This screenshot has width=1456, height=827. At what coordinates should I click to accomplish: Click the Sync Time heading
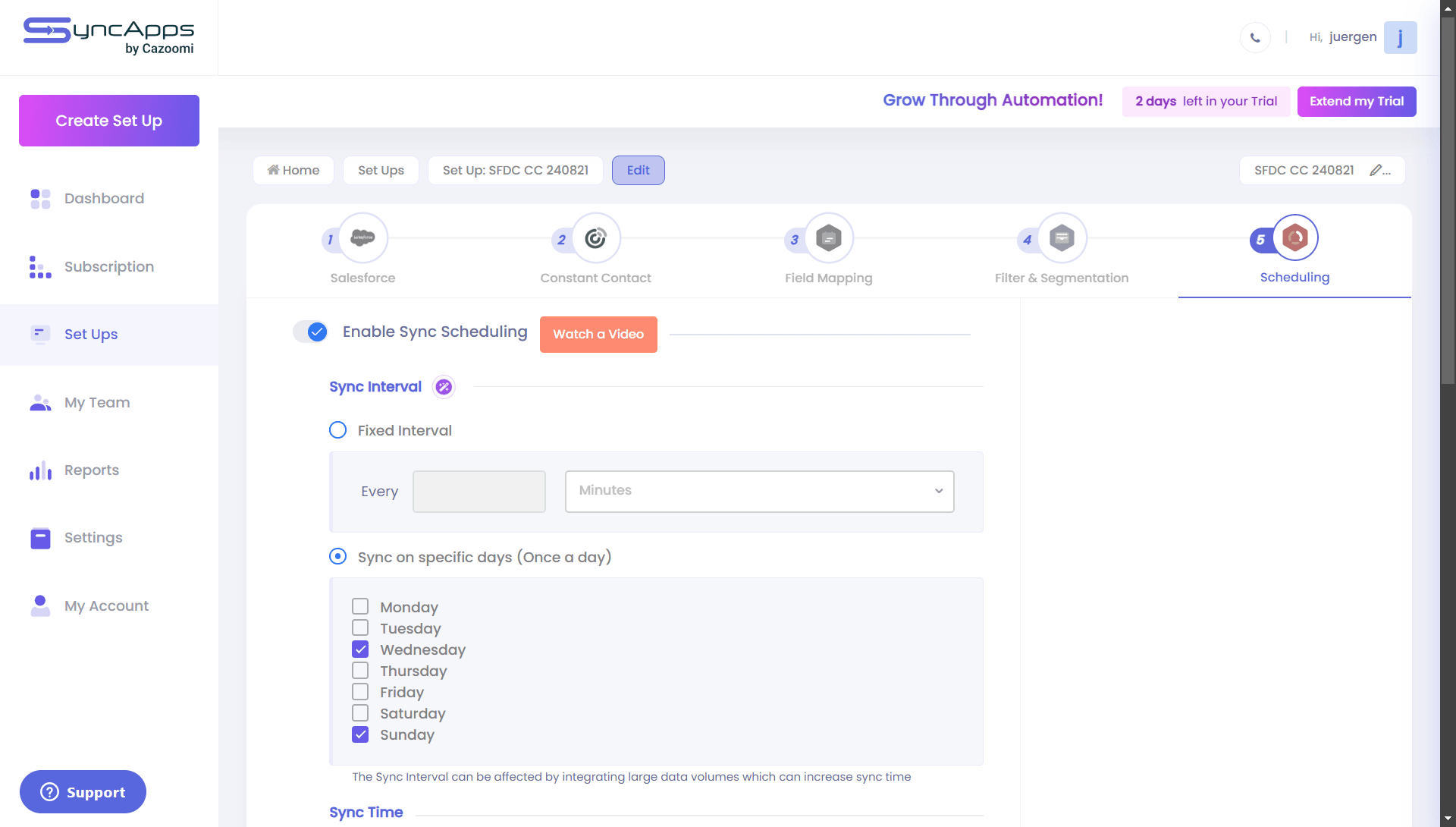click(366, 813)
